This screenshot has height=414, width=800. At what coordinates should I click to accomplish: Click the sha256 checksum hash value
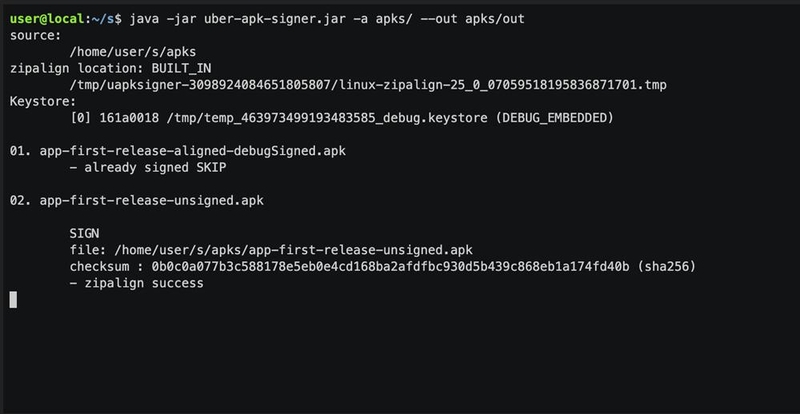(x=390, y=266)
